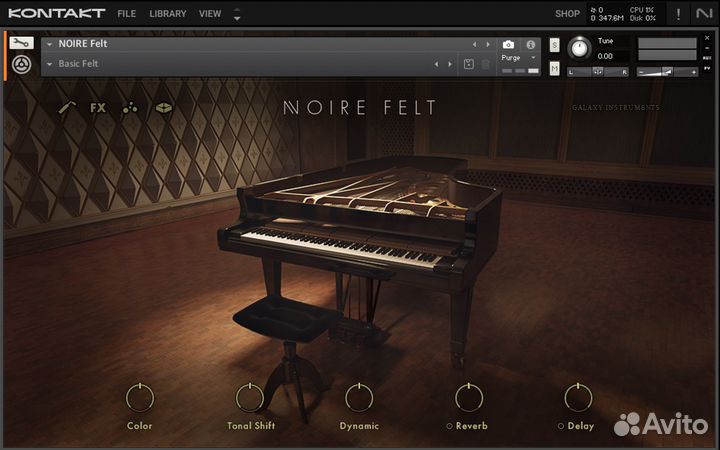Click the Color label
The height and width of the screenshot is (450, 720).
coord(140,426)
